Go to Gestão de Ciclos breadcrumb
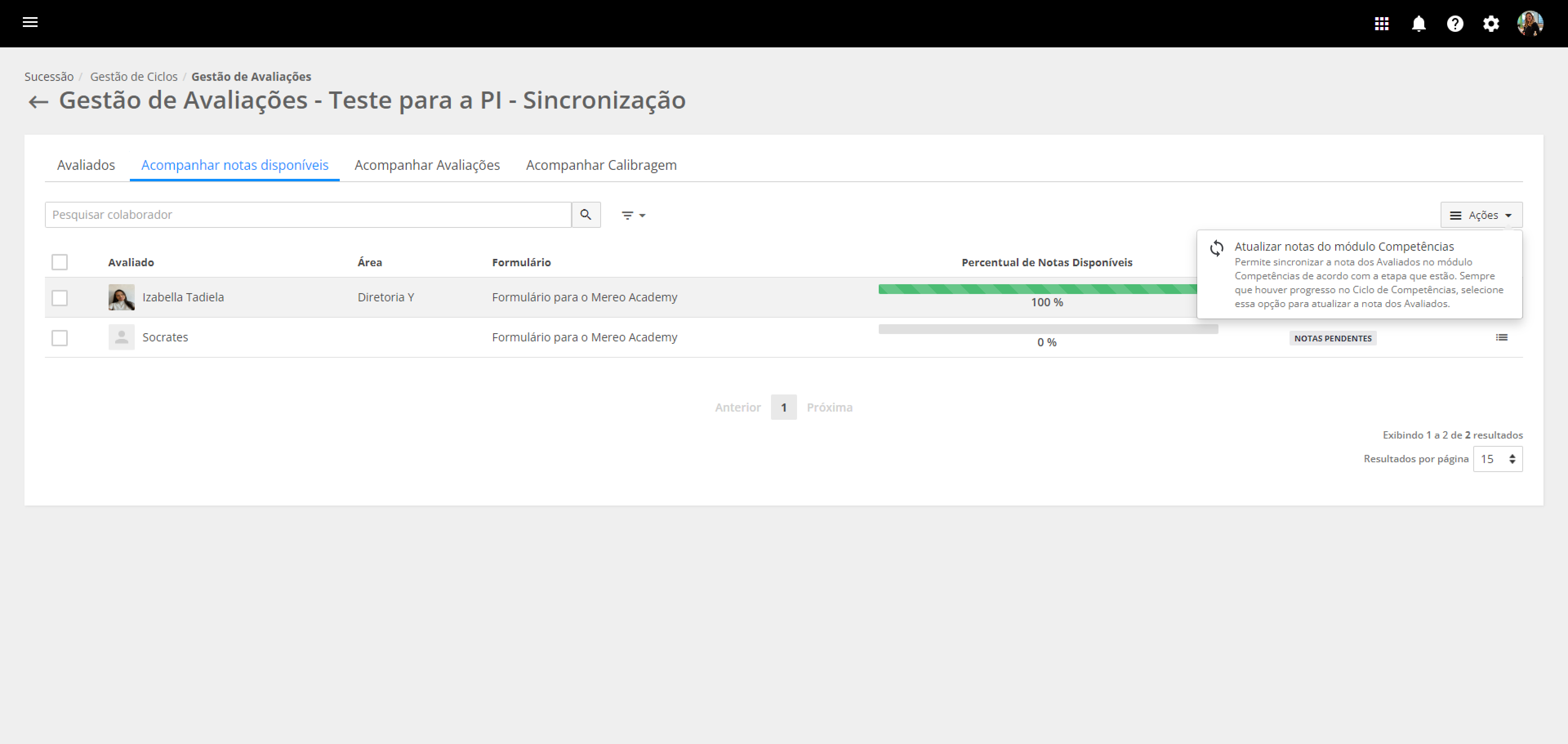 tap(134, 77)
